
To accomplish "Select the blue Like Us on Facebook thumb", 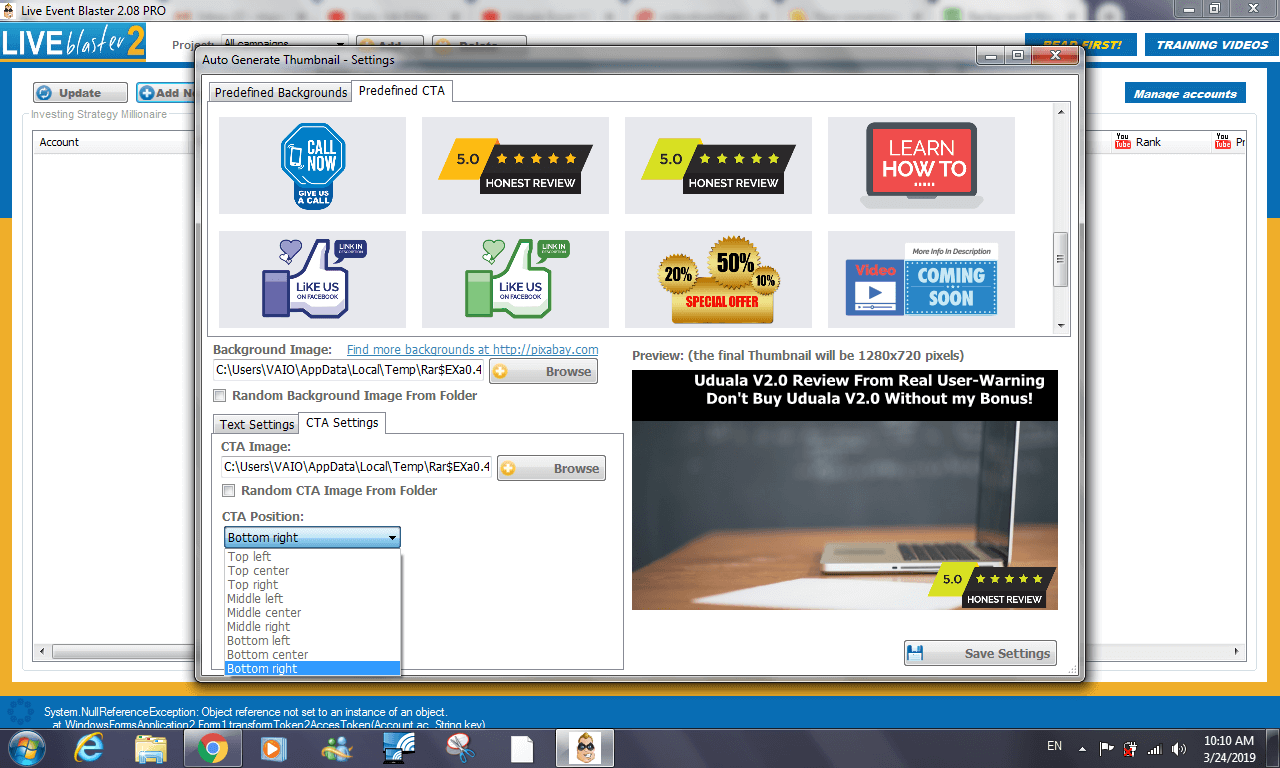I will click(312, 279).
